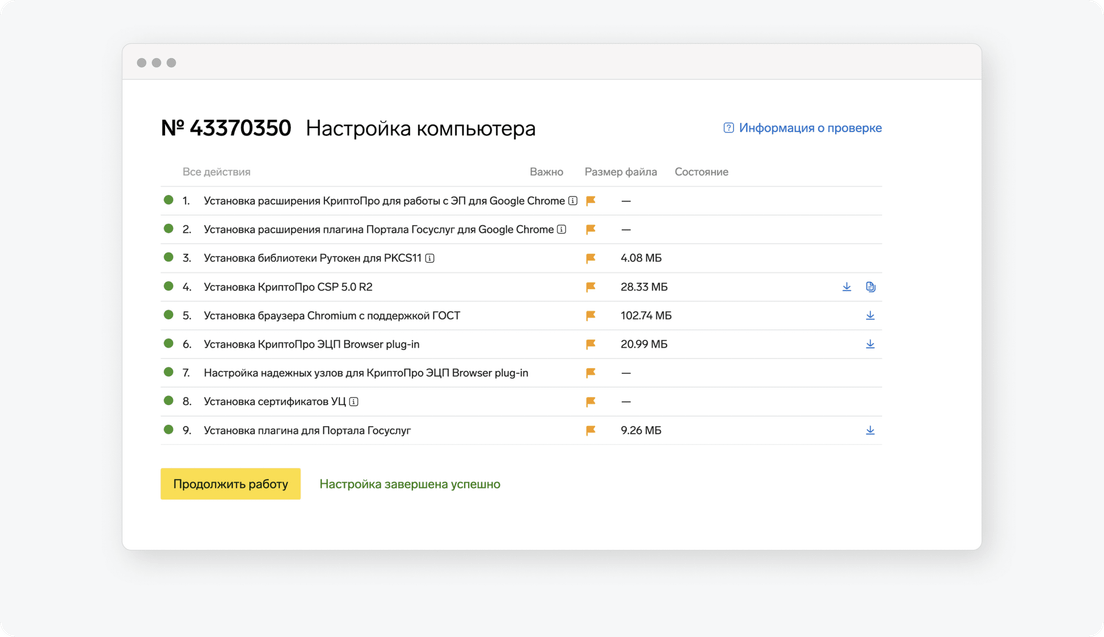1104x637 pixels.
Task: Select the Установка КриптоПро ЭЦП Browser plug-in row text
Action: click(311, 344)
